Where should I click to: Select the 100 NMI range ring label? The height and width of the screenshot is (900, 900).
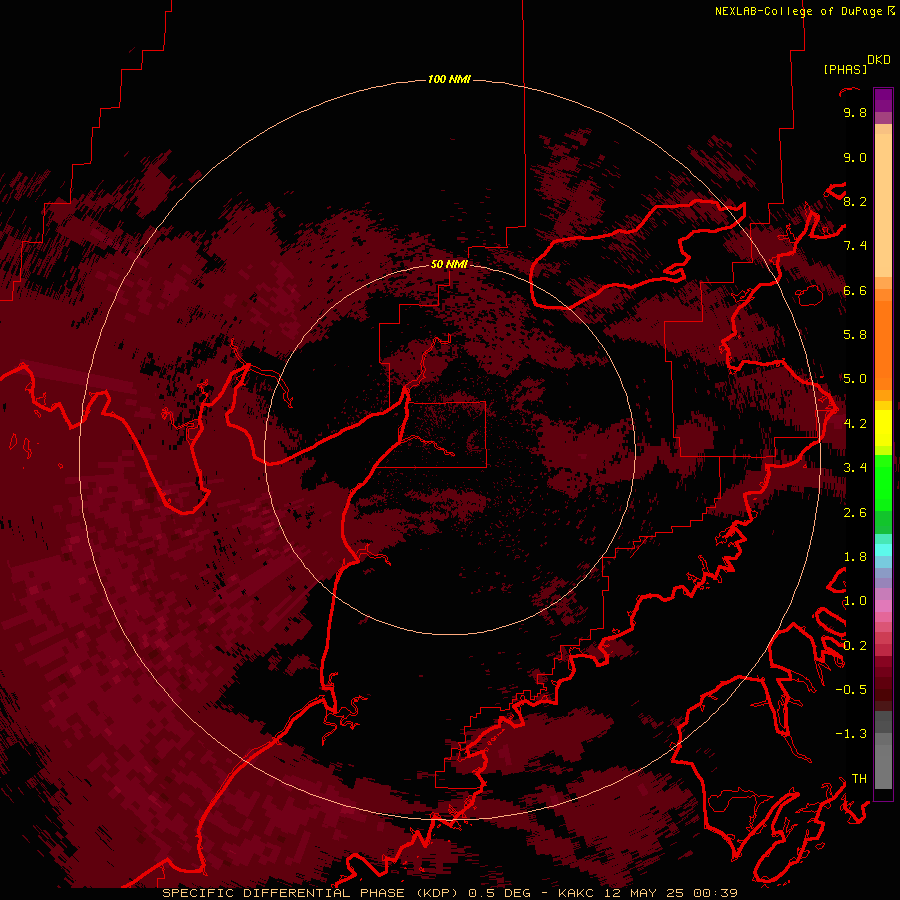pos(449,79)
